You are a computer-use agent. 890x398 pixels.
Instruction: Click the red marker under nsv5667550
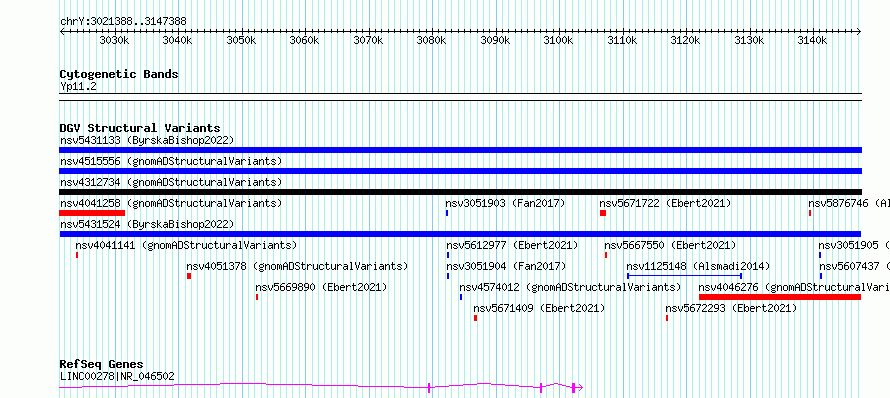tap(606, 255)
